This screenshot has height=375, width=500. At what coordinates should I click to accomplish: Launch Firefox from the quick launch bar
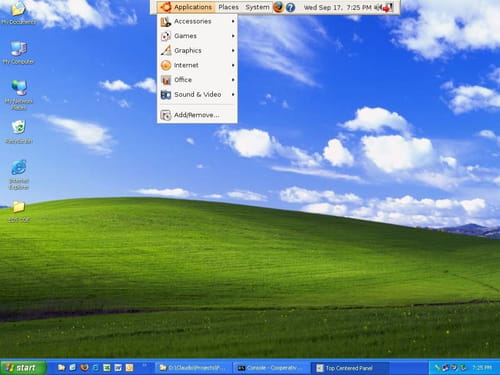click(x=84, y=368)
